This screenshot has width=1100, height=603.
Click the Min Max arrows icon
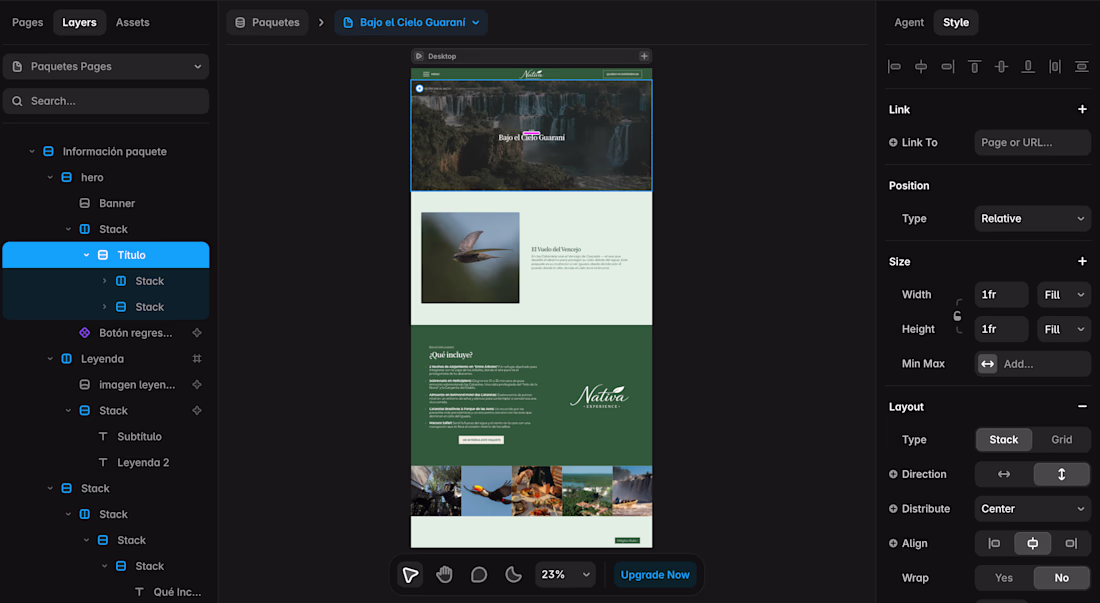[x=988, y=364]
